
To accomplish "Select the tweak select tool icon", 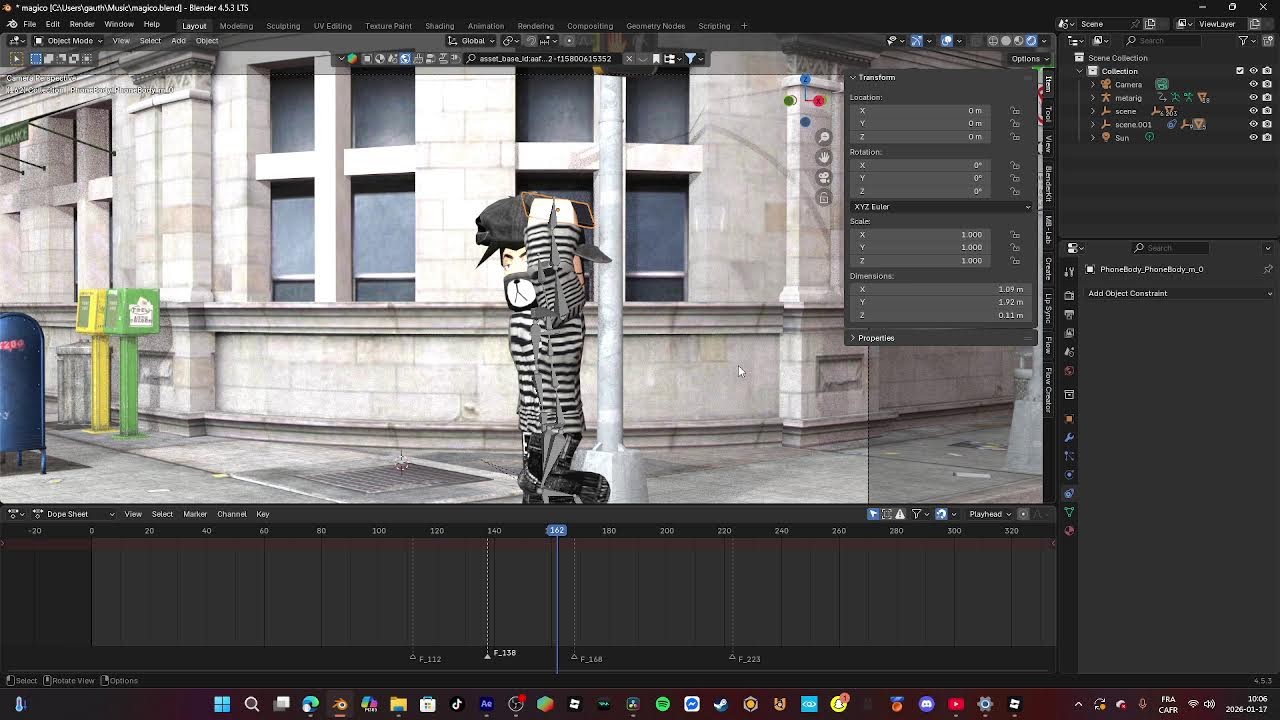I will click(x=16, y=58).
